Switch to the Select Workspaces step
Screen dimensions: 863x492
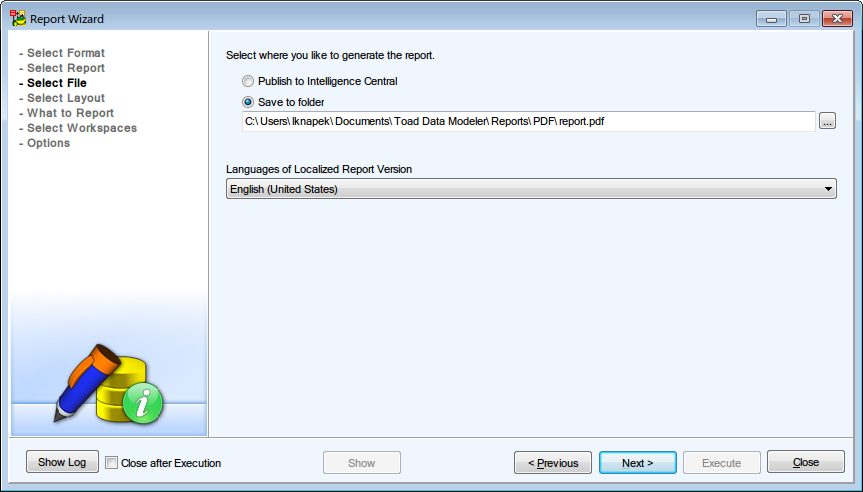[x=82, y=128]
